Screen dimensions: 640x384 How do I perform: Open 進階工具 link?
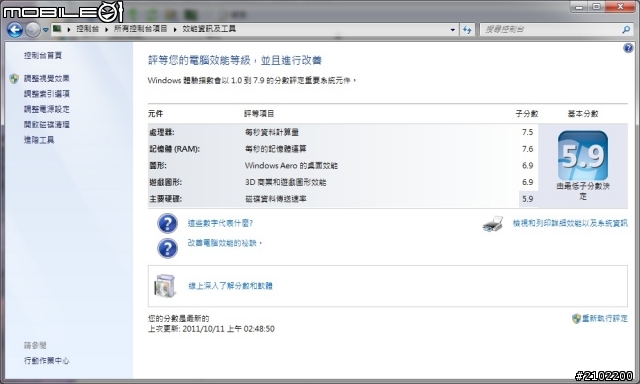(39, 140)
